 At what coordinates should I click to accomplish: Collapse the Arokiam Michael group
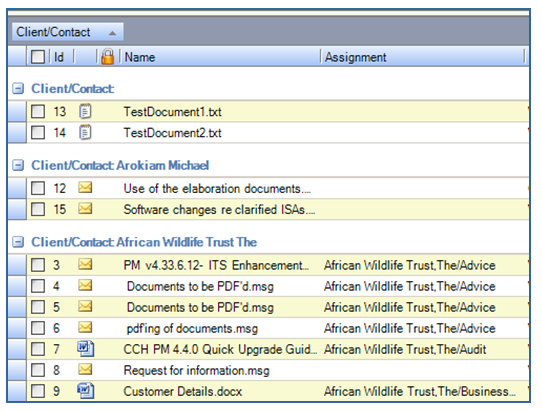point(18,165)
